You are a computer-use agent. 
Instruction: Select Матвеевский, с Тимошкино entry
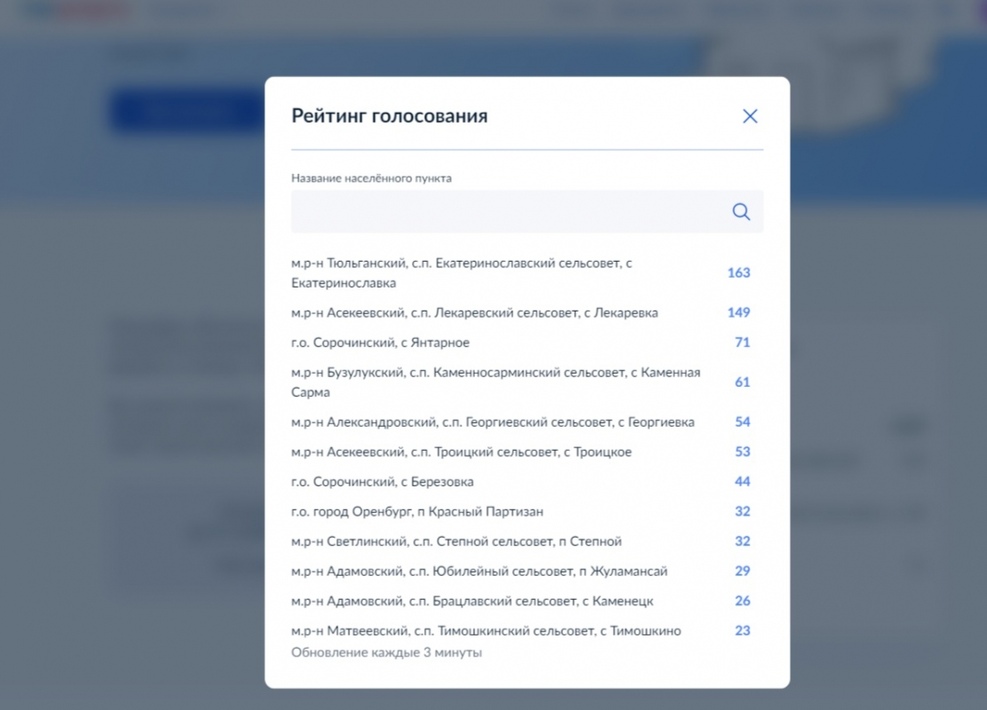coord(486,631)
